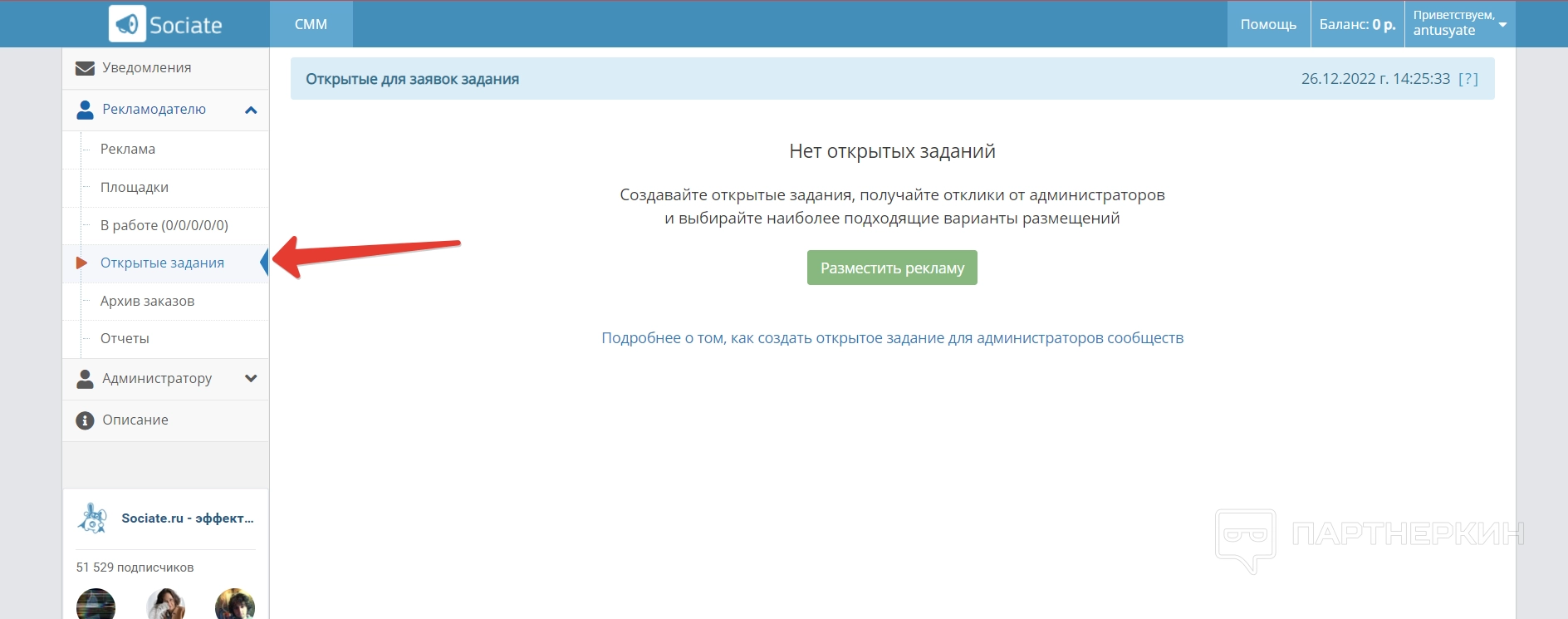The width and height of the screenshot is (1568, 619).
Task: Click the Sociate logo text
Action: [186, 25]
